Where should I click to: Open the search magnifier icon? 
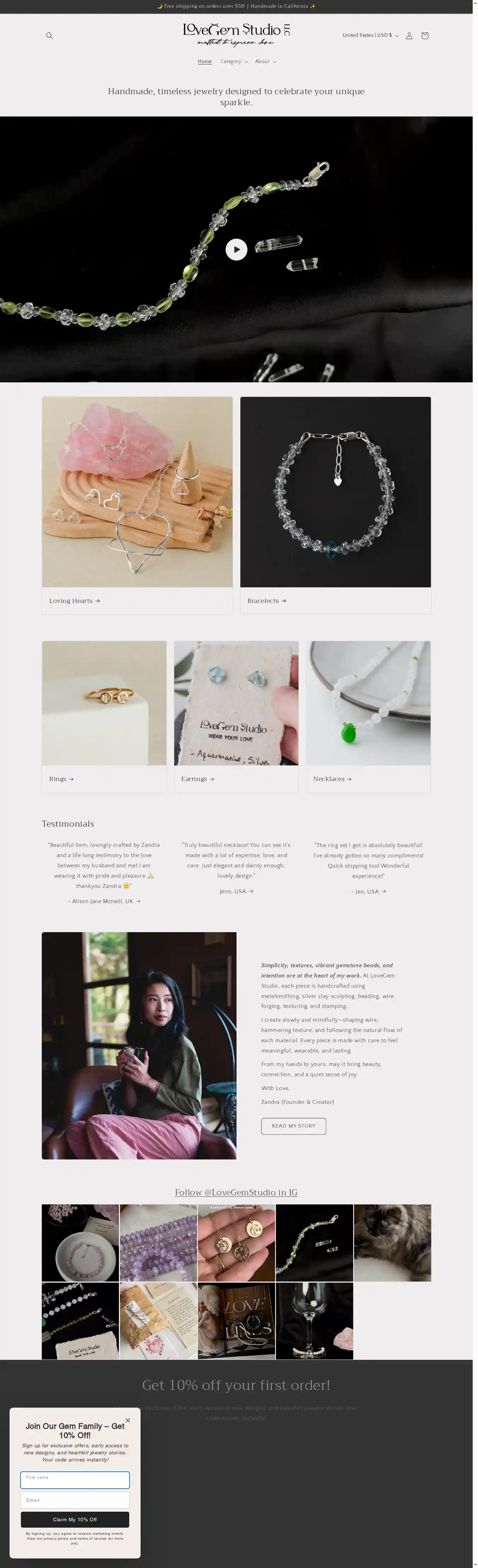click(49, 36)
